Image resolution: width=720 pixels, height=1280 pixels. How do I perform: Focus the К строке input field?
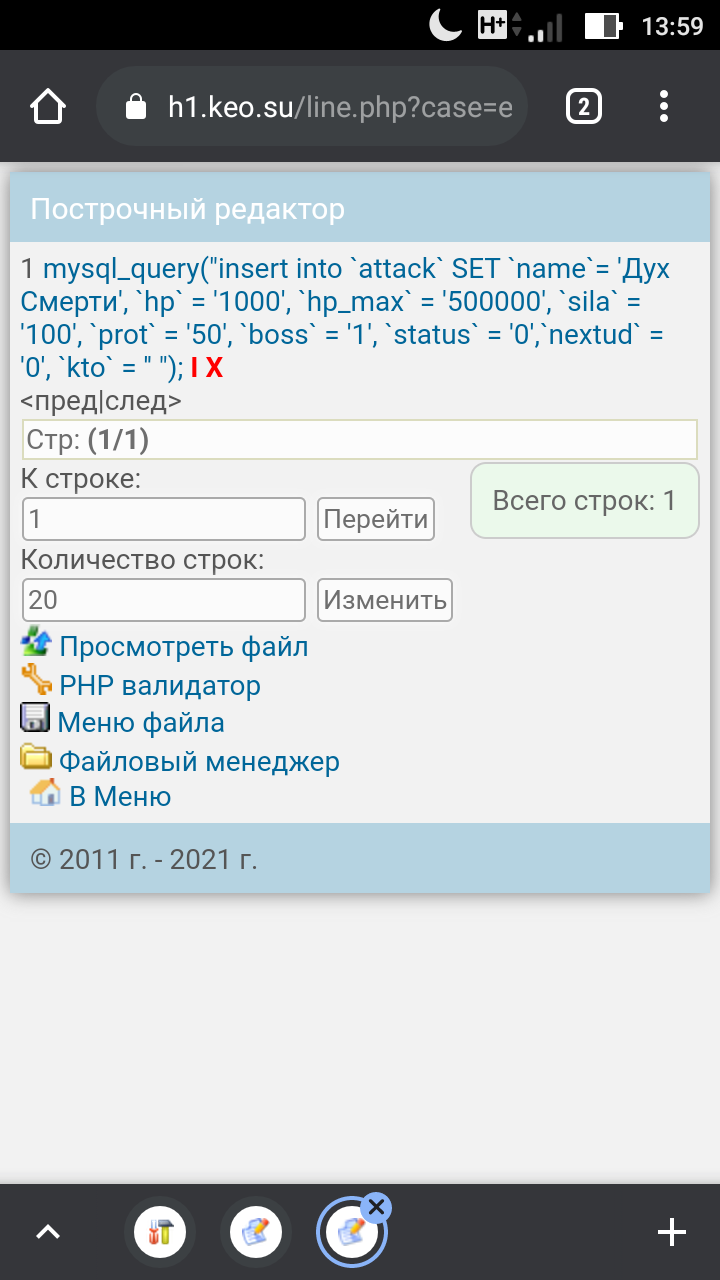pos(163,519)
